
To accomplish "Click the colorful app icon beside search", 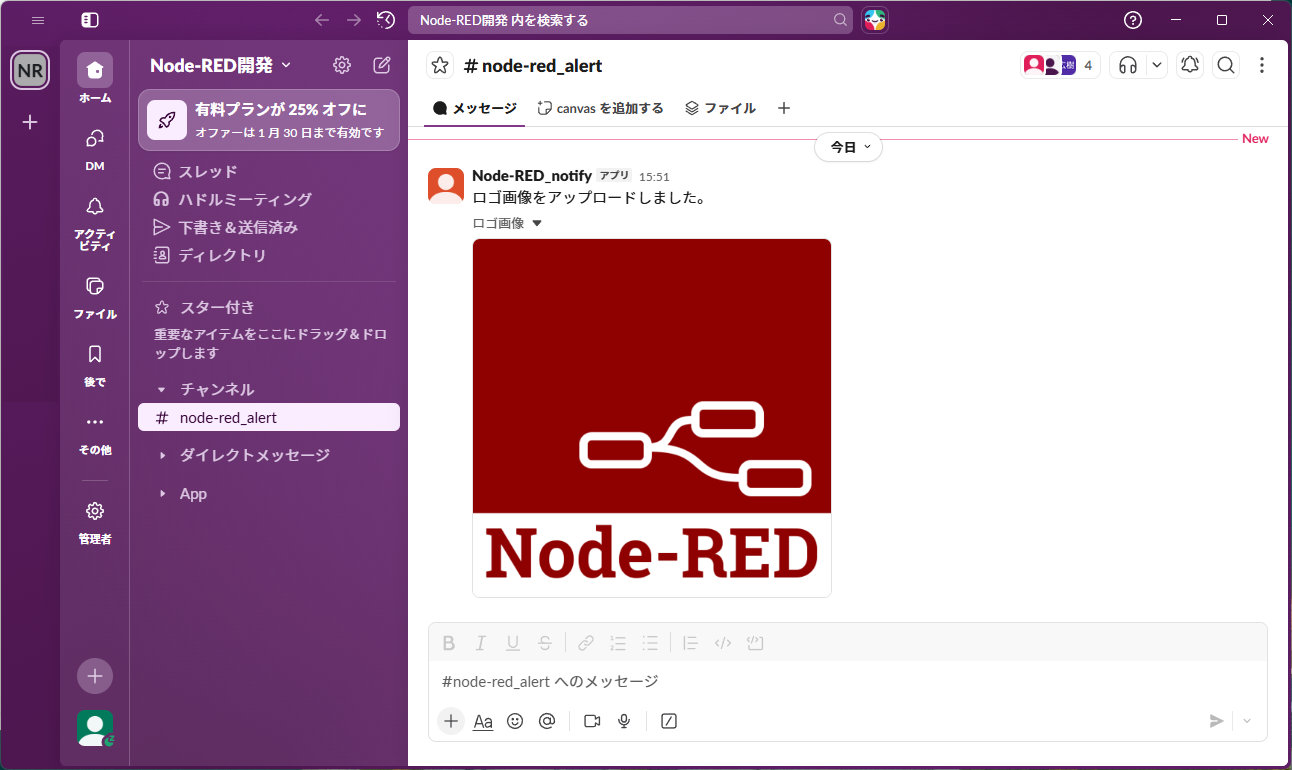I will [875, 20].
